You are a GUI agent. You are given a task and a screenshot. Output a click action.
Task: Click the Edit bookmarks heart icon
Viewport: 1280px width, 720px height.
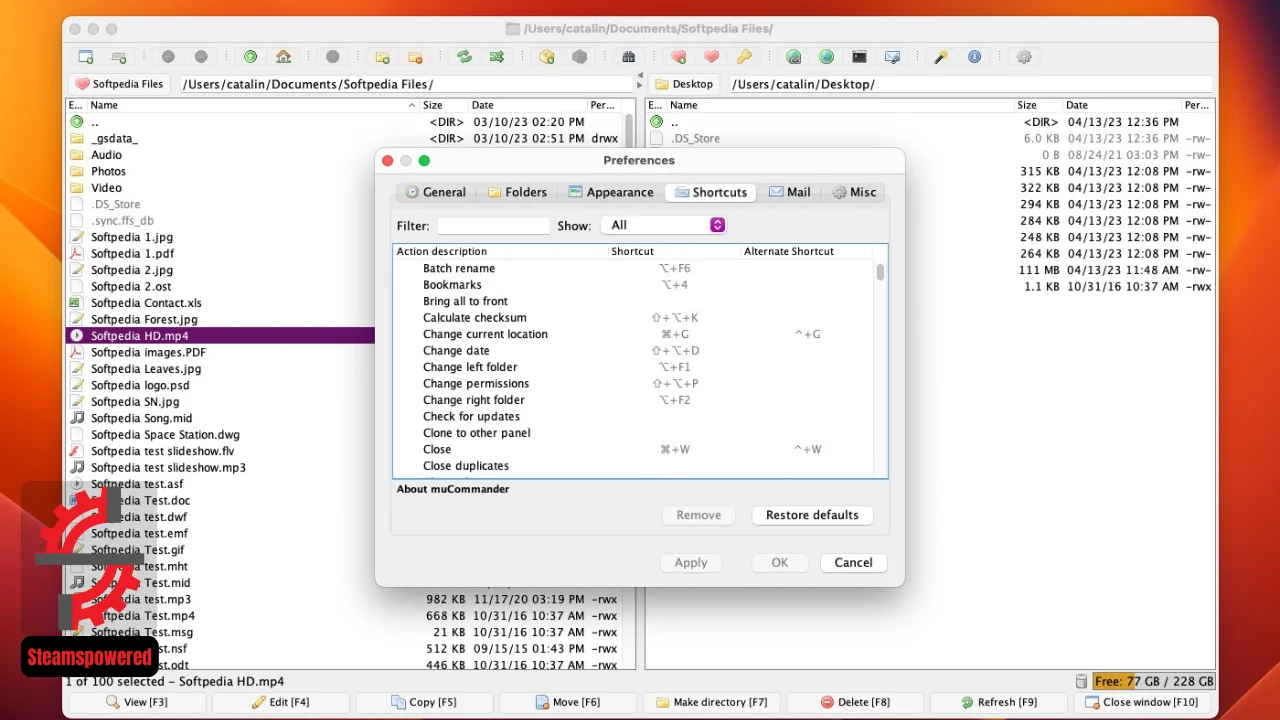click(711, 57)
